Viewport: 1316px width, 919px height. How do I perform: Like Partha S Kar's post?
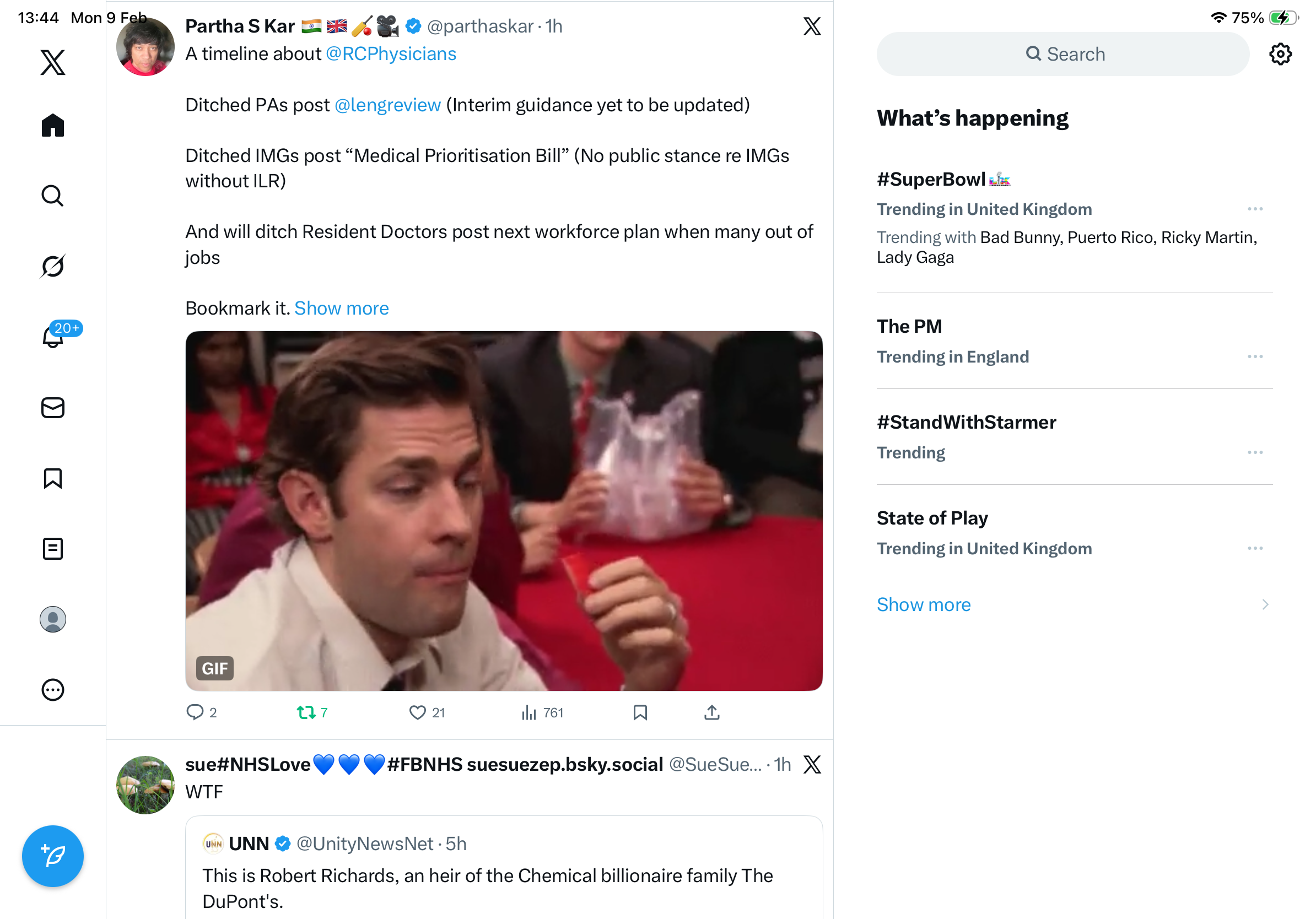(417, 712)
